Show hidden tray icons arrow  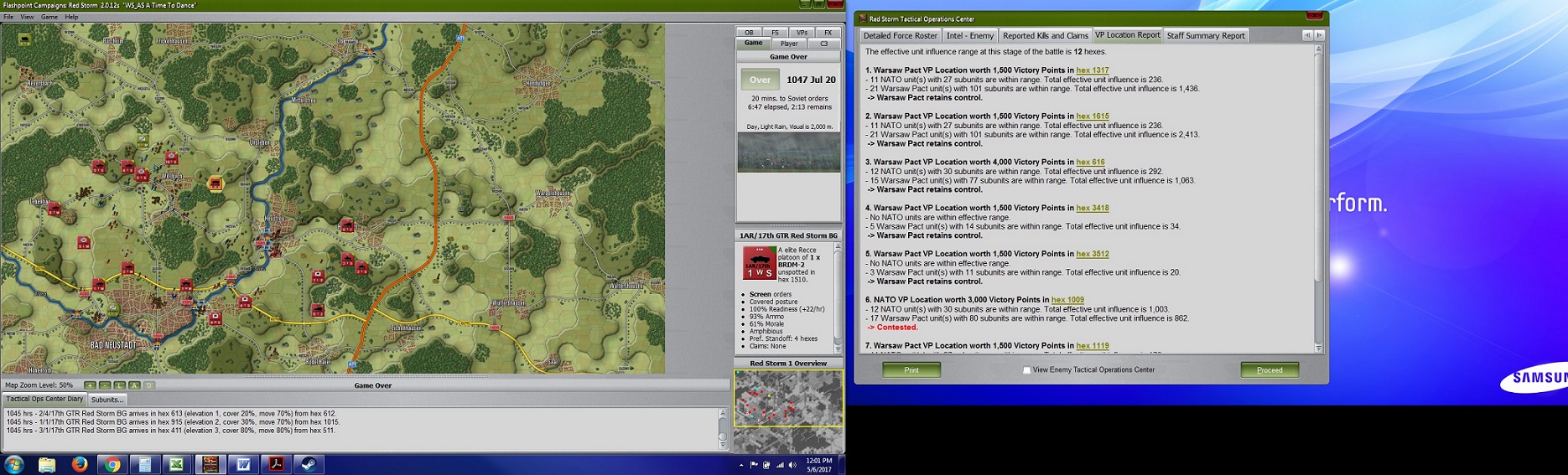pyautogui.click(x=741, y=464)
